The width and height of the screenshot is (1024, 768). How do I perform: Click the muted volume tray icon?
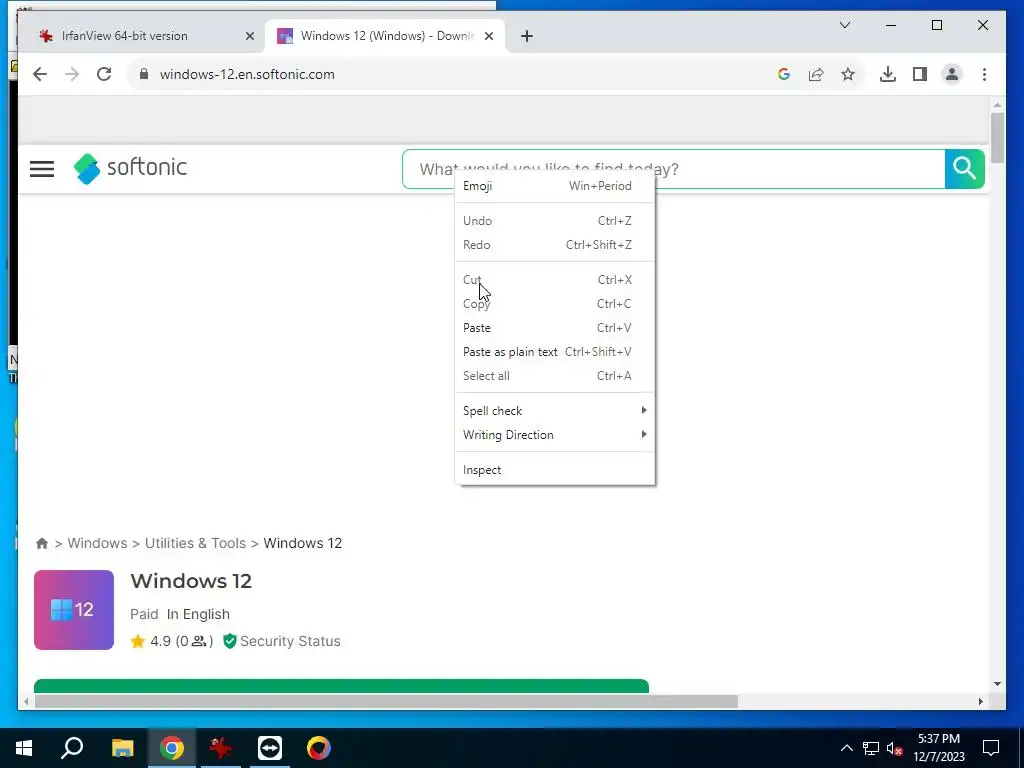895,748
